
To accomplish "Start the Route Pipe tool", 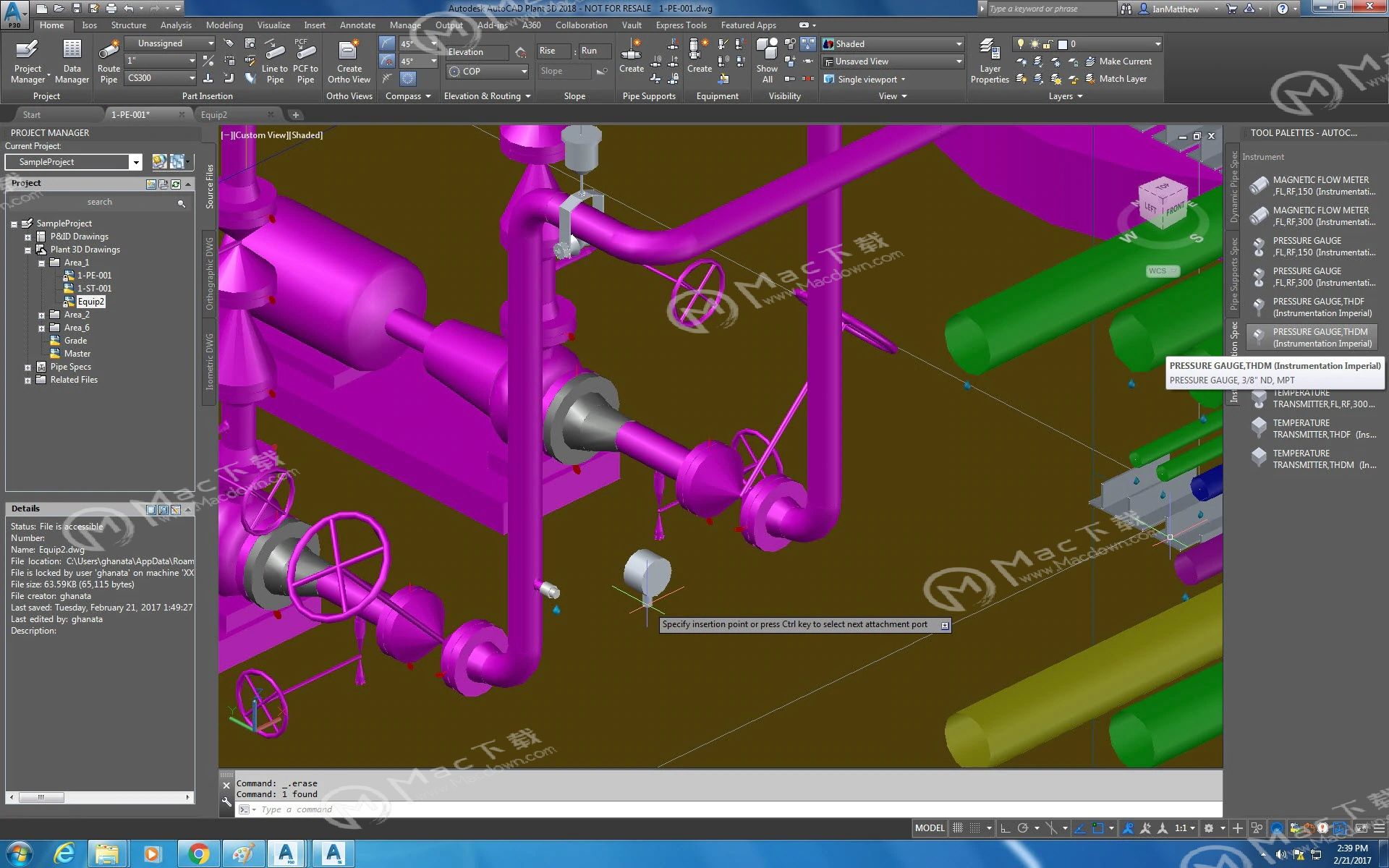I will pos(109,61).
